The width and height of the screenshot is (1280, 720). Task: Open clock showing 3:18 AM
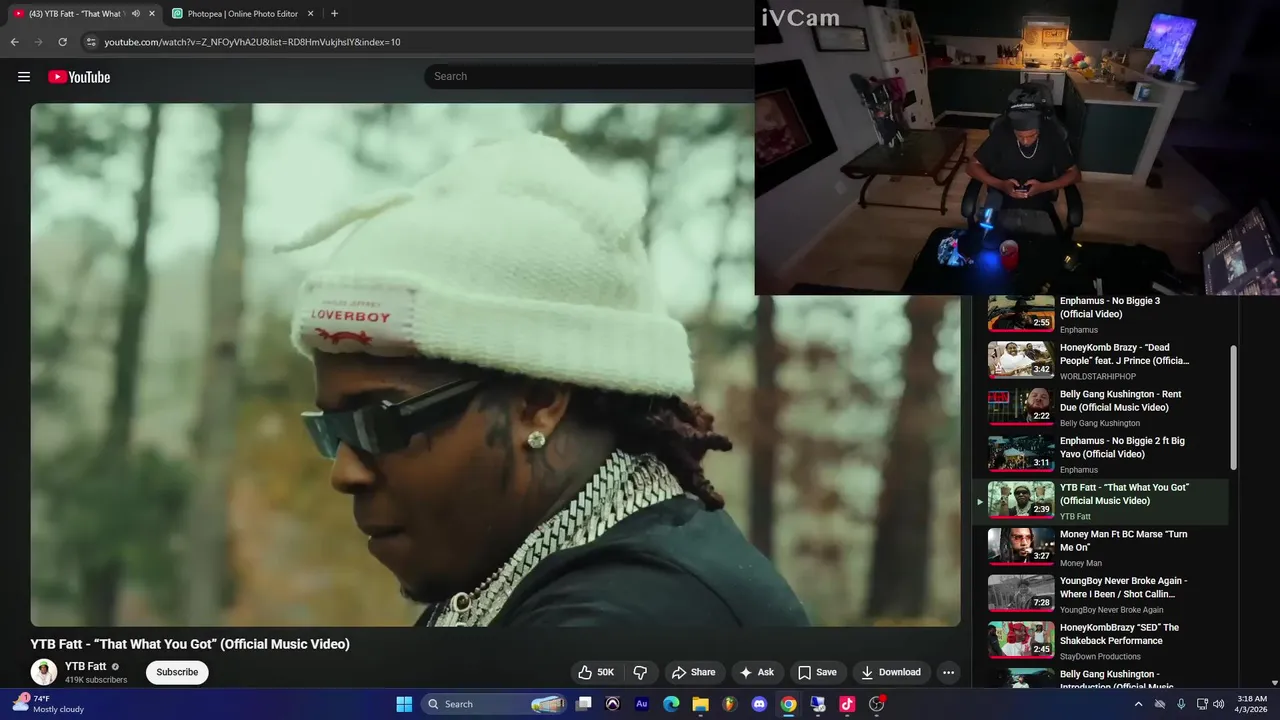(1252, 704)
